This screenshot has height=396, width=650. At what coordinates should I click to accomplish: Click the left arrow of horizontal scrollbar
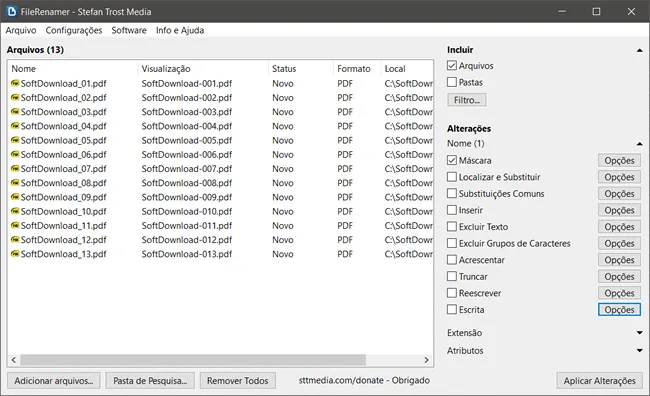tap(14, 360)
